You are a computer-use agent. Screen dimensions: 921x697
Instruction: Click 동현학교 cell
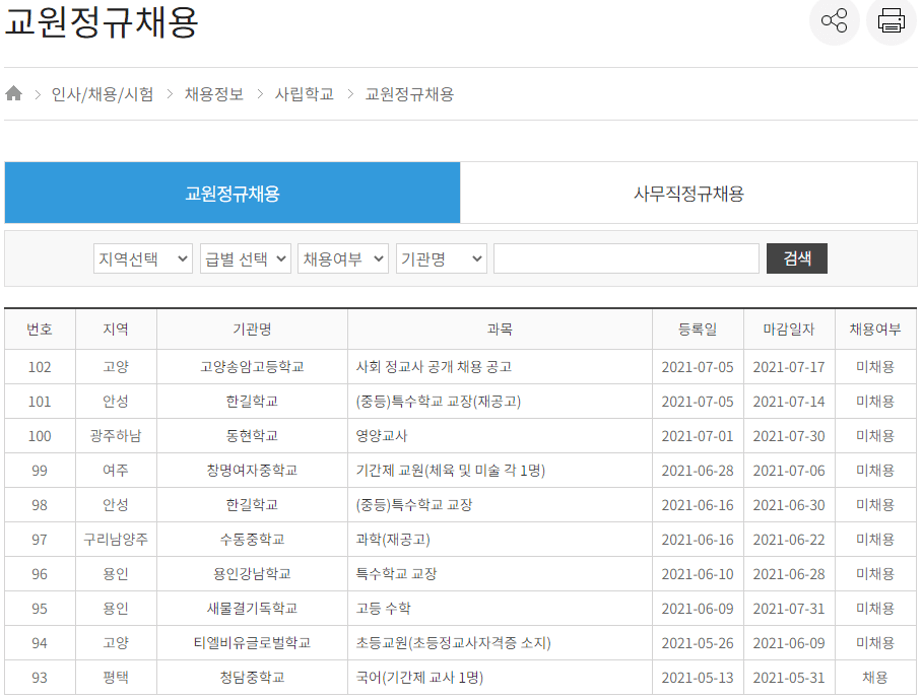252,436
